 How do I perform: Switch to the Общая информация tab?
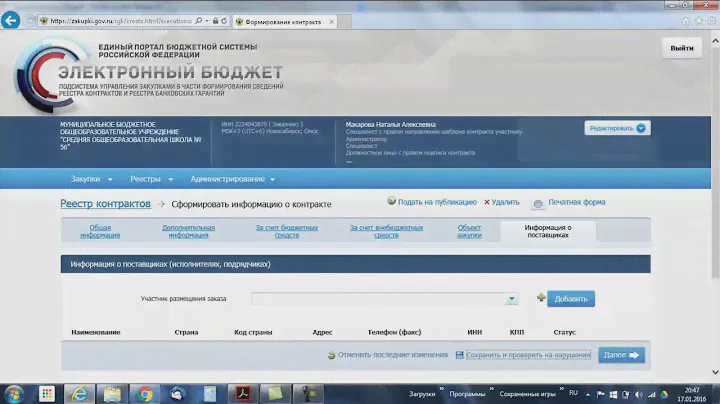100,231
